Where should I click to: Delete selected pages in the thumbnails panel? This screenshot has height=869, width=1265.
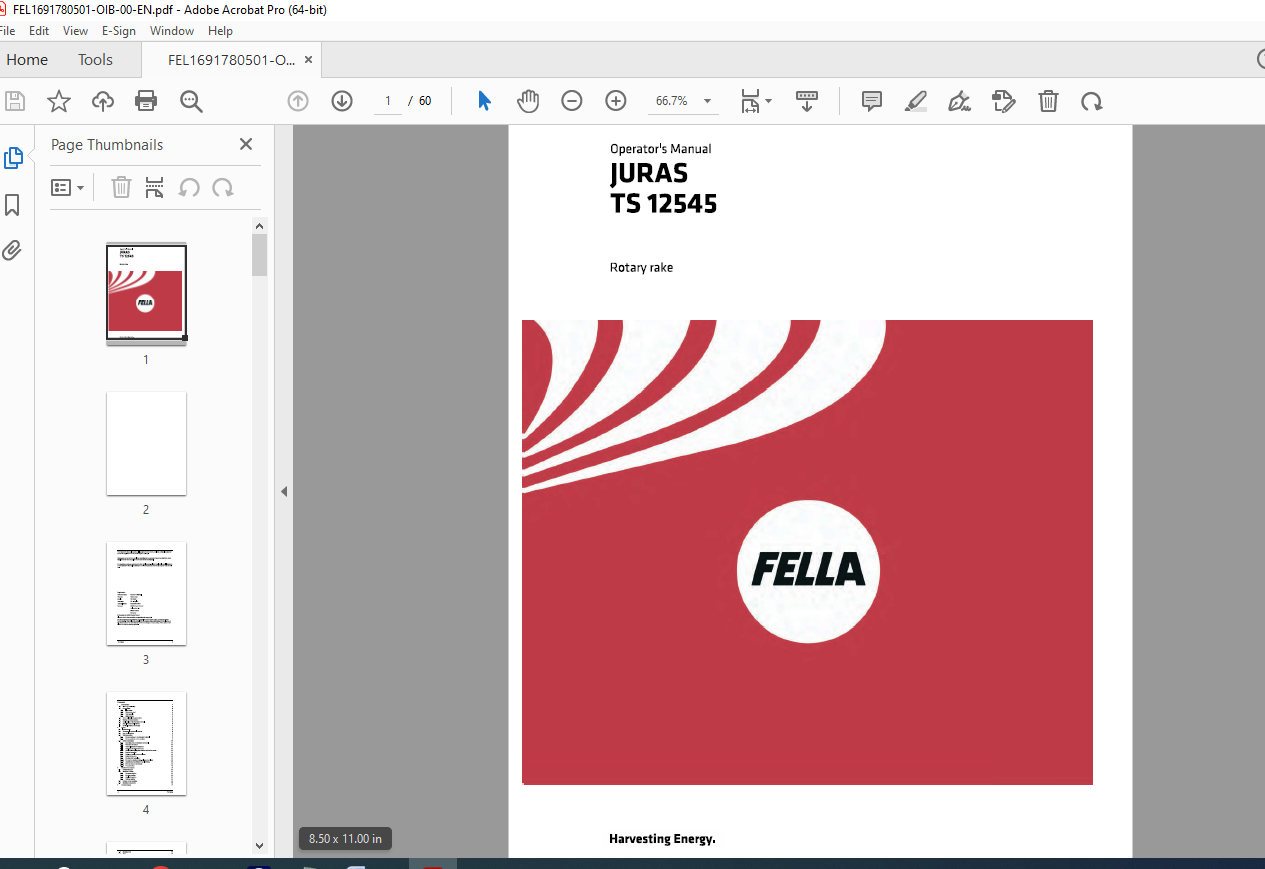121,187
